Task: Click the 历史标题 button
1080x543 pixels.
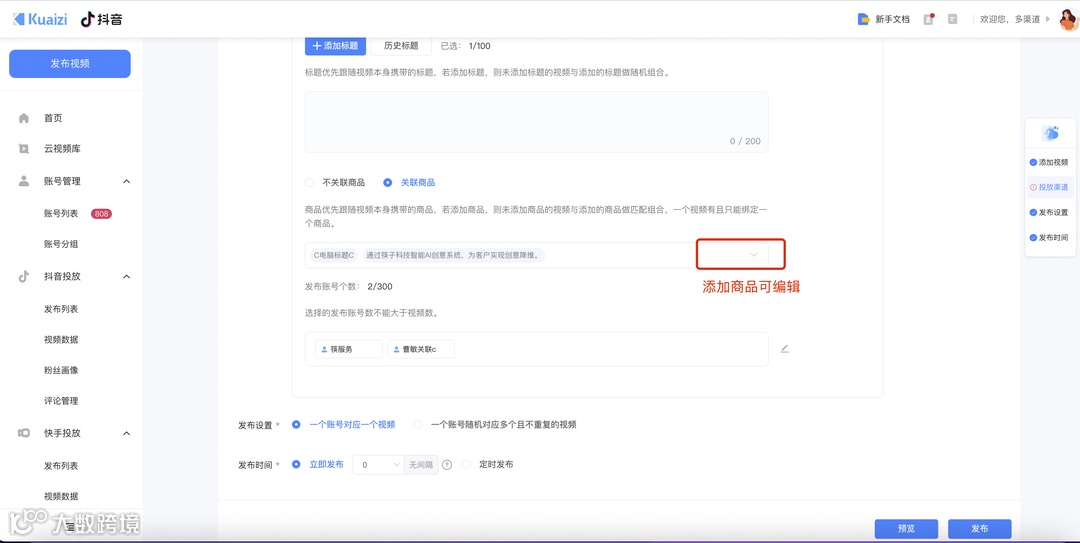Action: pyautogui.click(x=401, y=45)
